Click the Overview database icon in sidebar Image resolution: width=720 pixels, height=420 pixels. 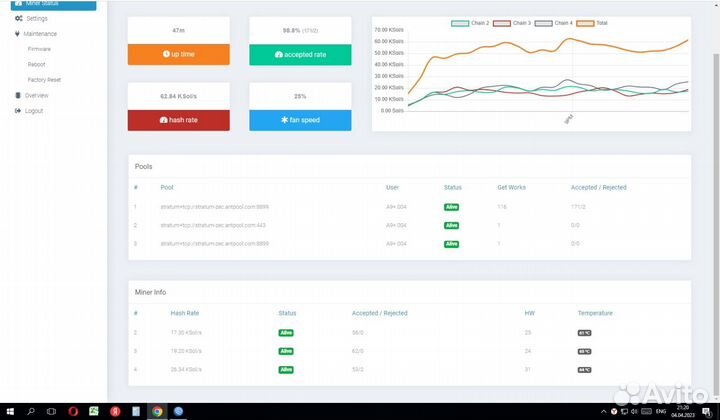(x=18, y=95)
